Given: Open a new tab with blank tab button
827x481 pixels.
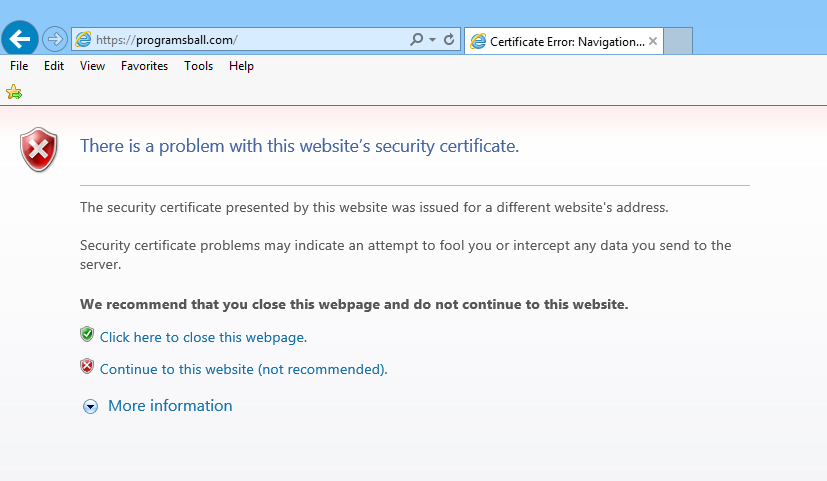Looking at the screenshot, I should coord(678,42).
